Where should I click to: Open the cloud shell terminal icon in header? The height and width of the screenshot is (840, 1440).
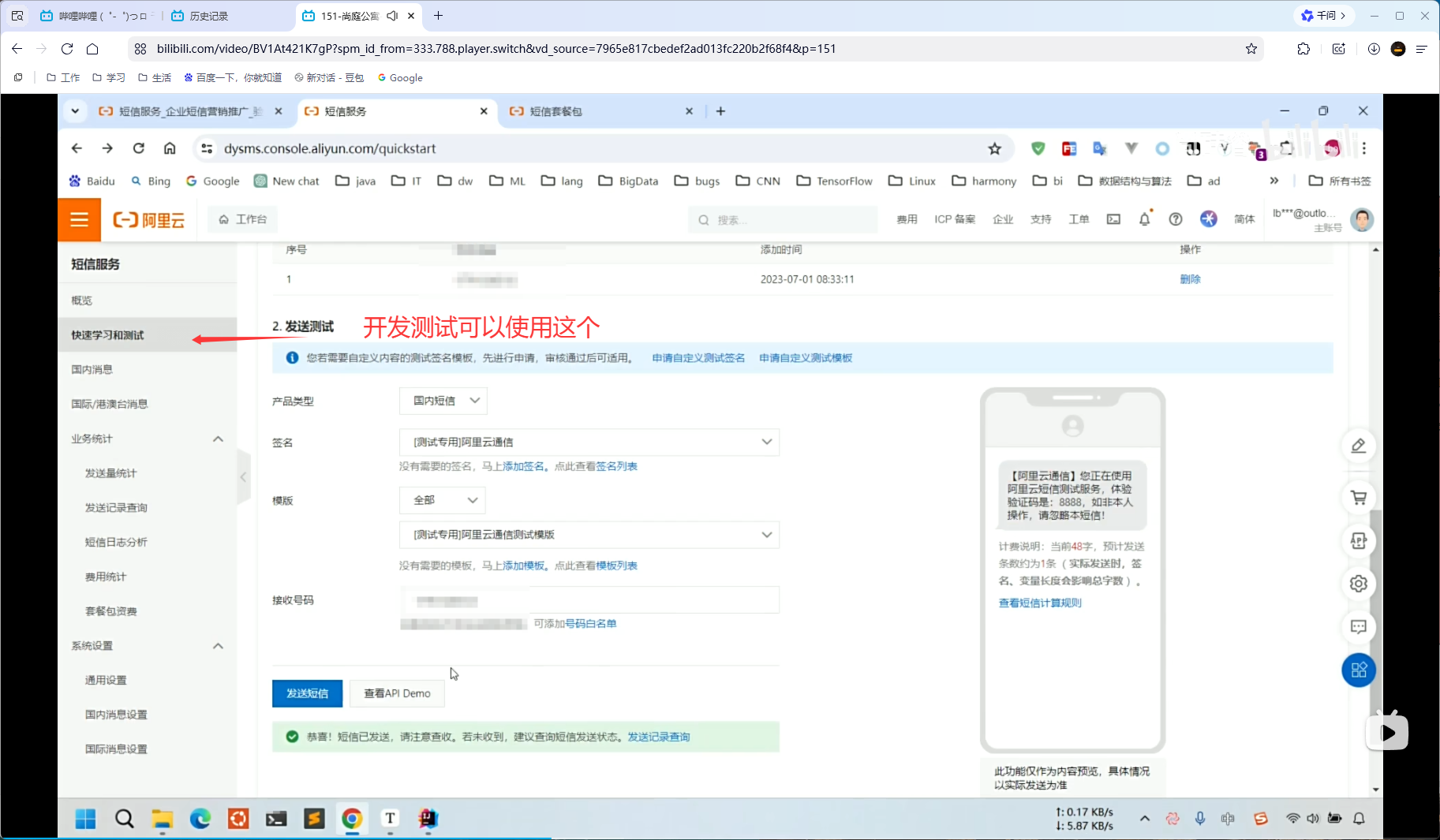coord(1113,219)
